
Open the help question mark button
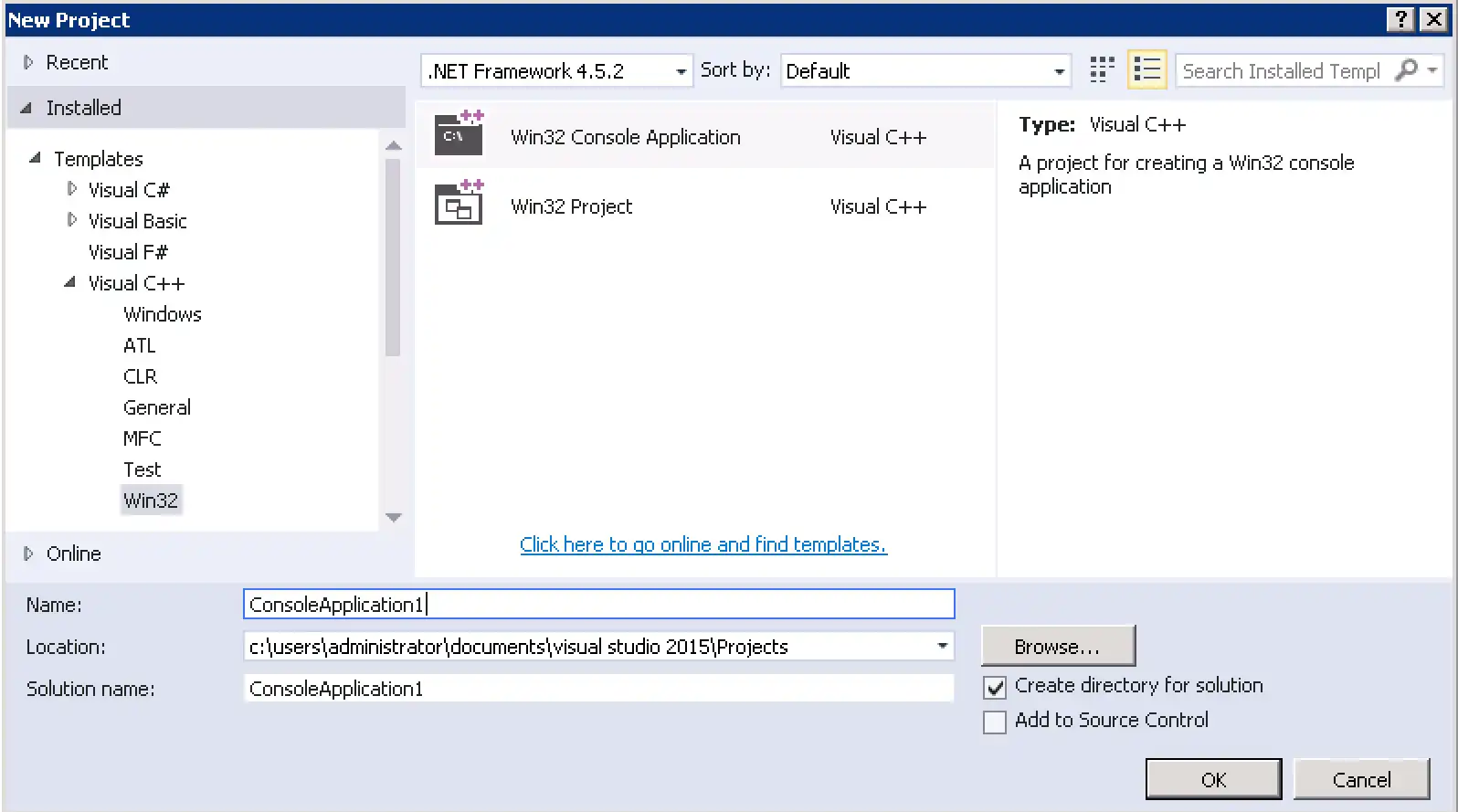click(x=1400, y=20)
